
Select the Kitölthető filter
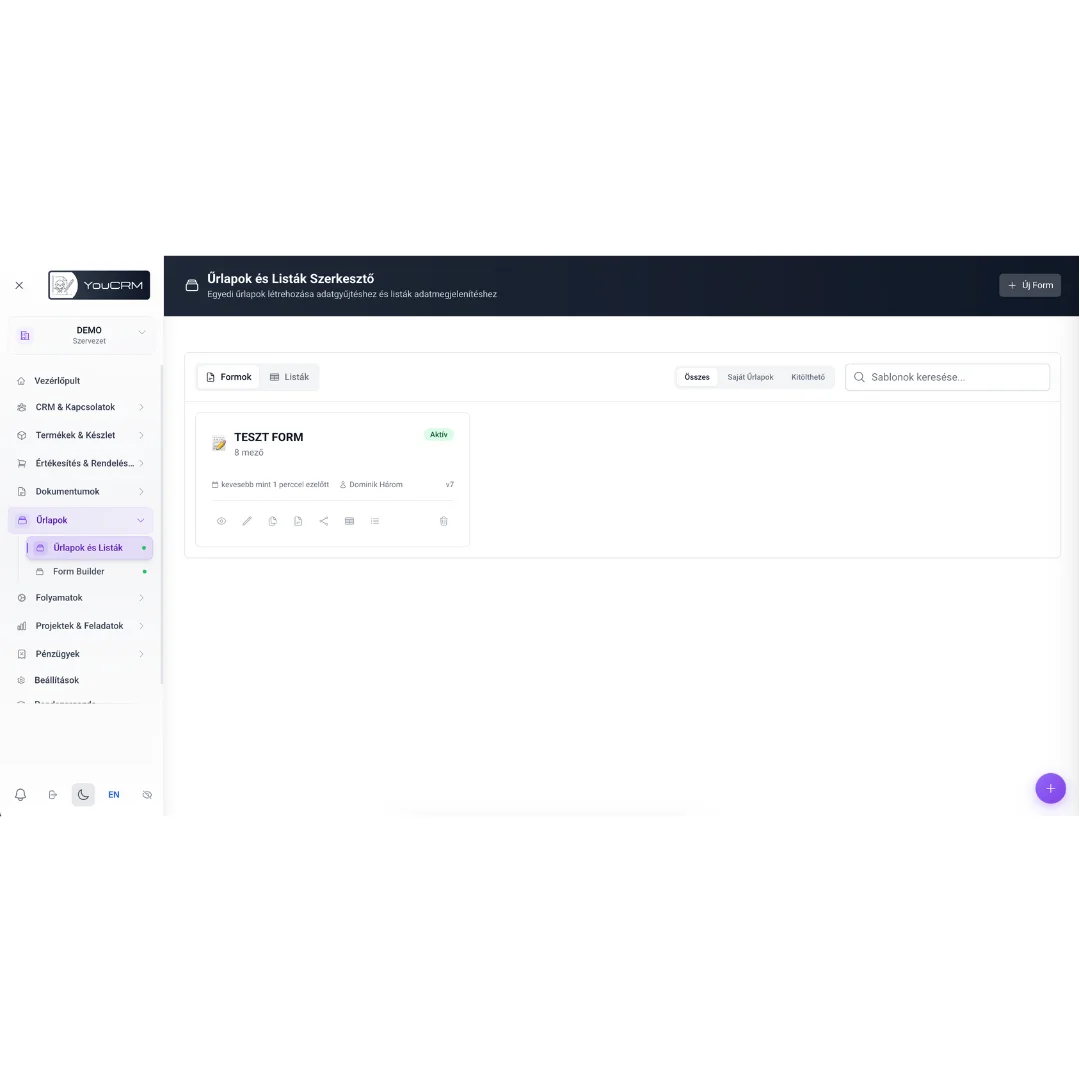coord(808,377)
